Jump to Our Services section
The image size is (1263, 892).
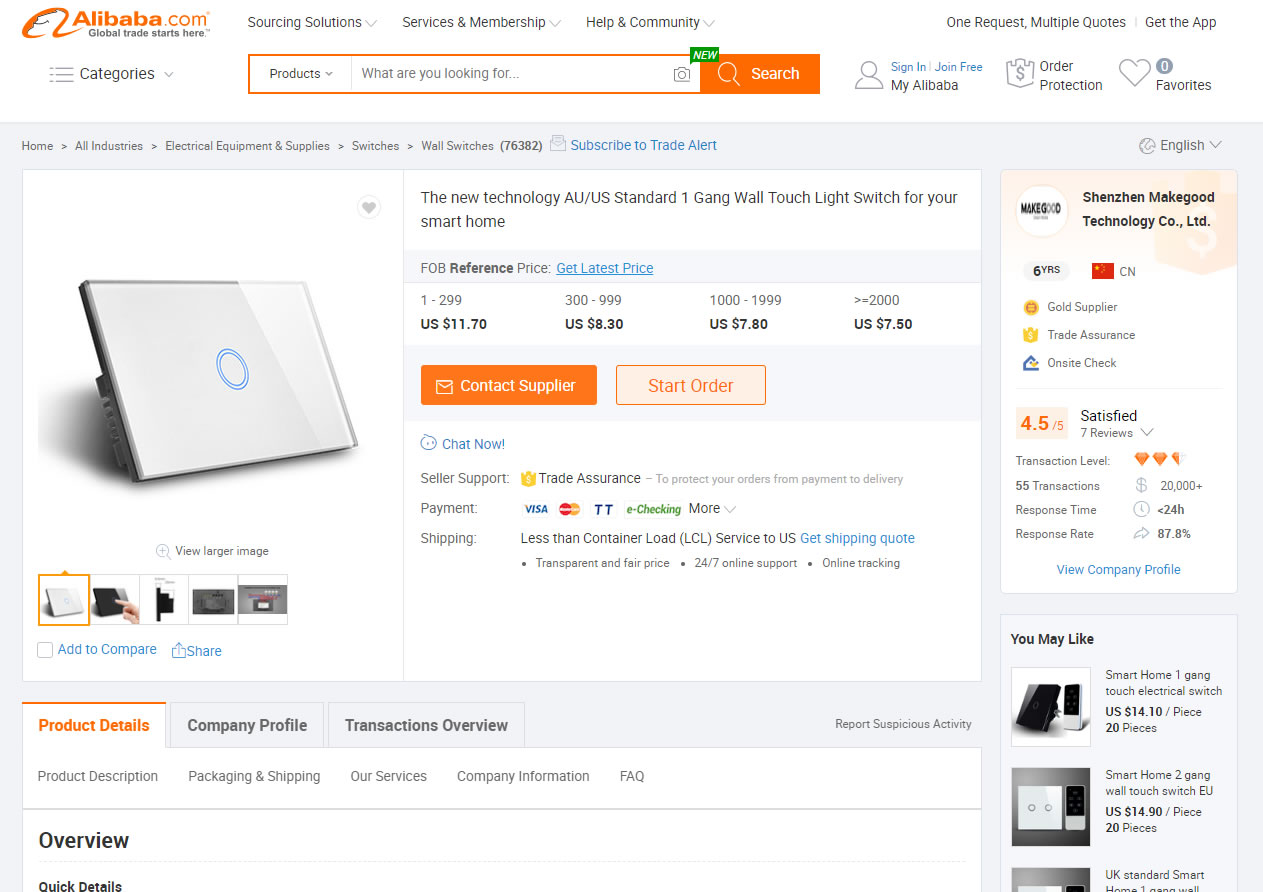pos(388,776)
